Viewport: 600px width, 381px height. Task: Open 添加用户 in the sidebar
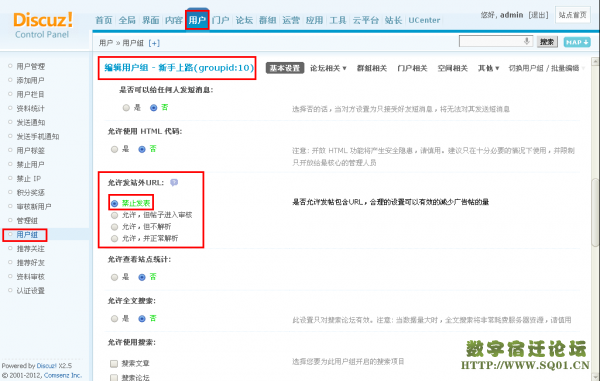pos(31,80)
